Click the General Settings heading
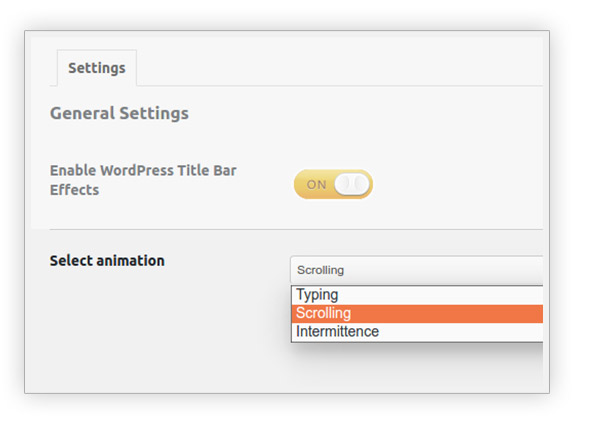 click(x=119, y=113)
